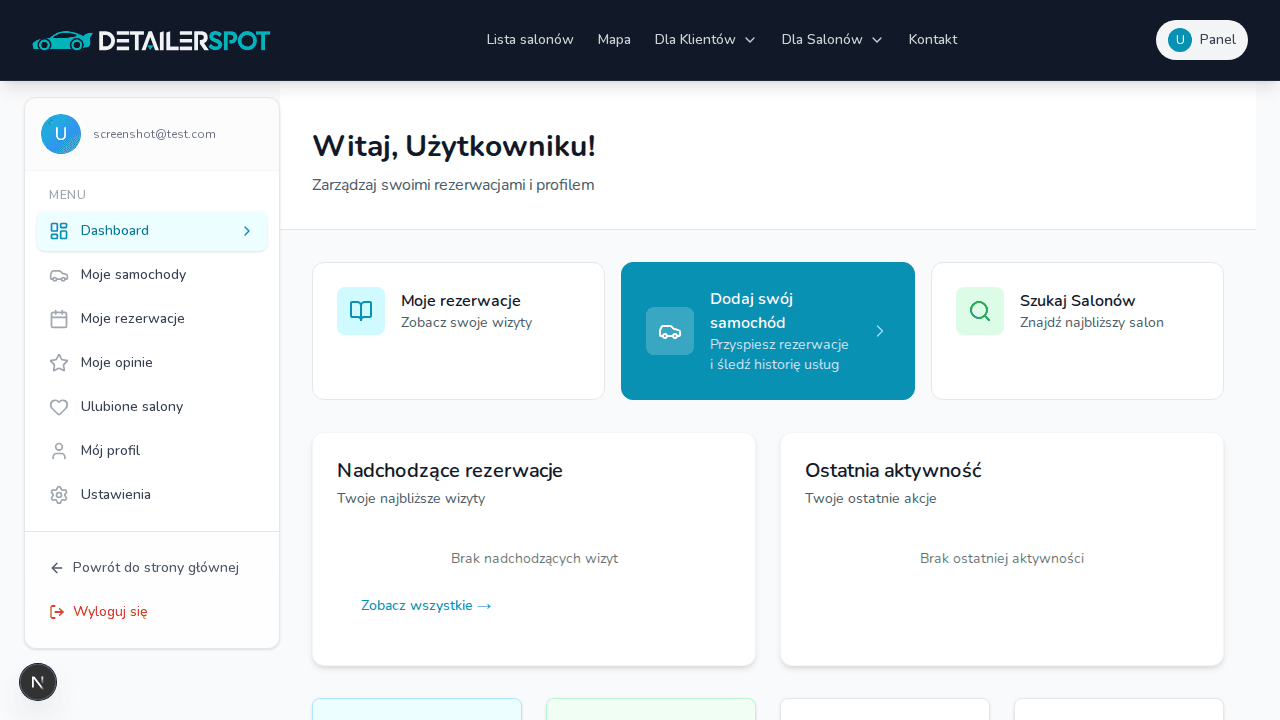Follow the Zobacz wszystkie link
Image resolution: width=1280 pixels, height=720 pixels.
click(426, 605)
